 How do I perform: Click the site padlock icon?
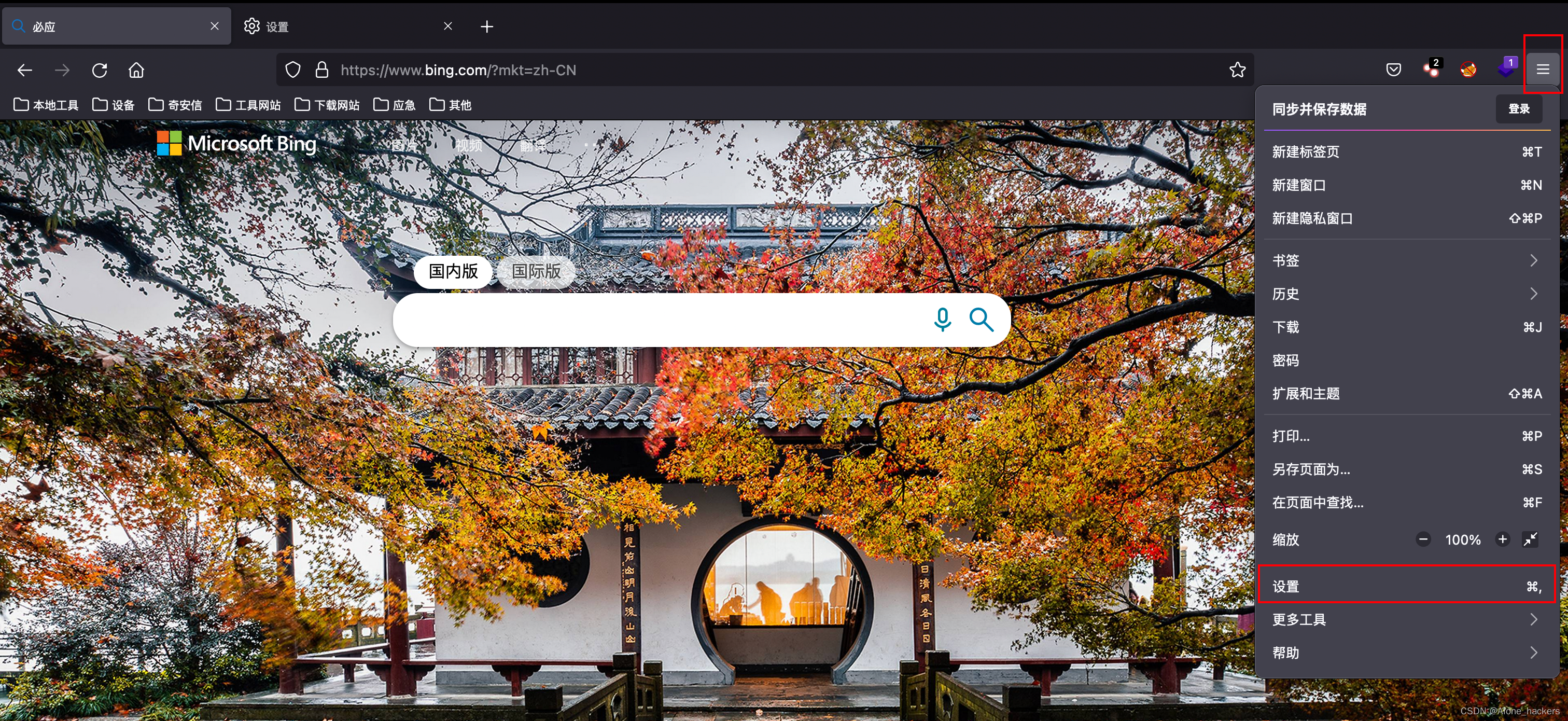322,70
